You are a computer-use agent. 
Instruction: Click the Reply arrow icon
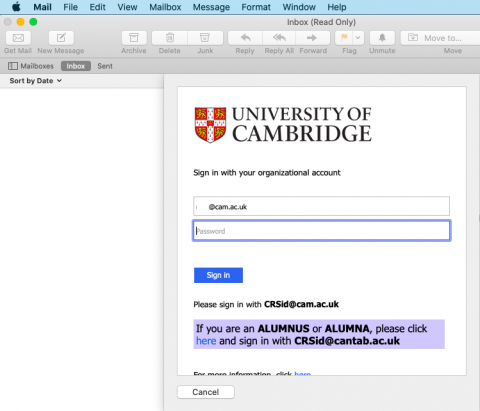coord(245,38)
